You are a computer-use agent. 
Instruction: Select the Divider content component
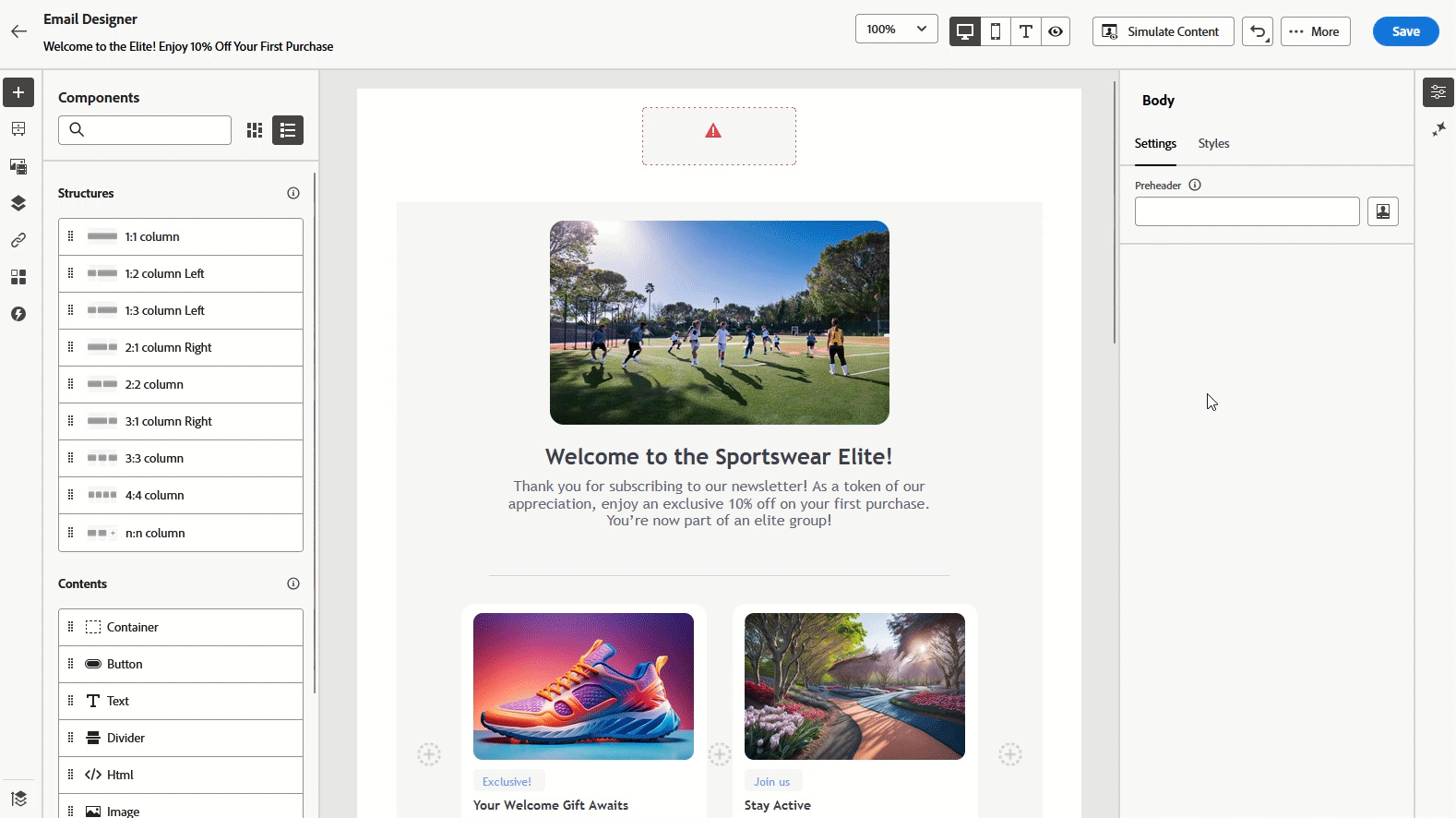181,739
